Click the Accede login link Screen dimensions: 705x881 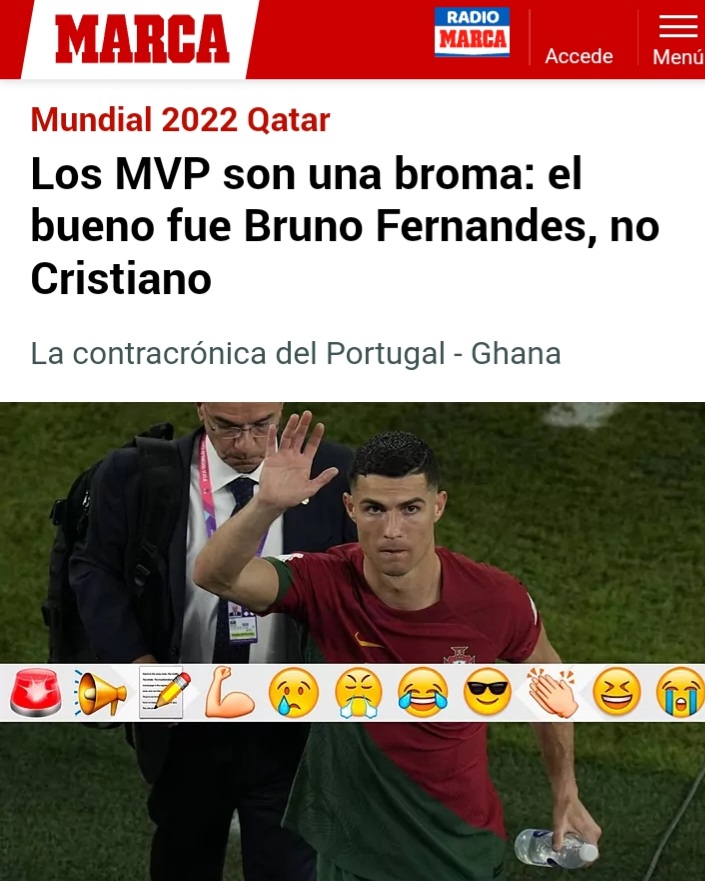coord(579,56)
